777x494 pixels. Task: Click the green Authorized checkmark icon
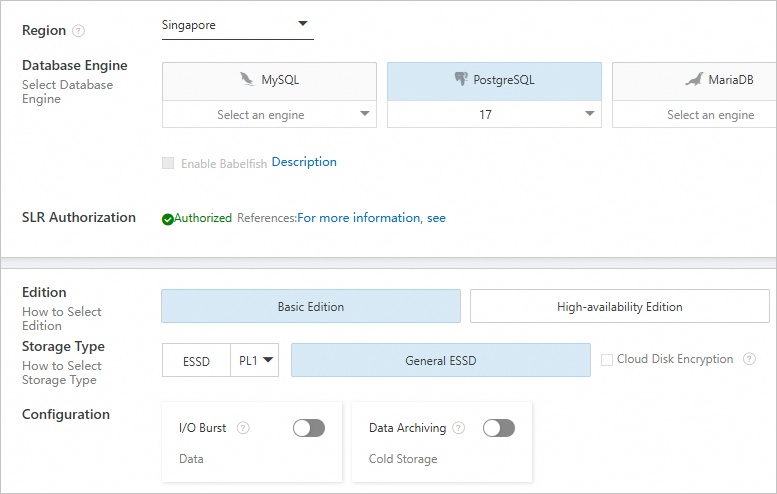(168, 218)
